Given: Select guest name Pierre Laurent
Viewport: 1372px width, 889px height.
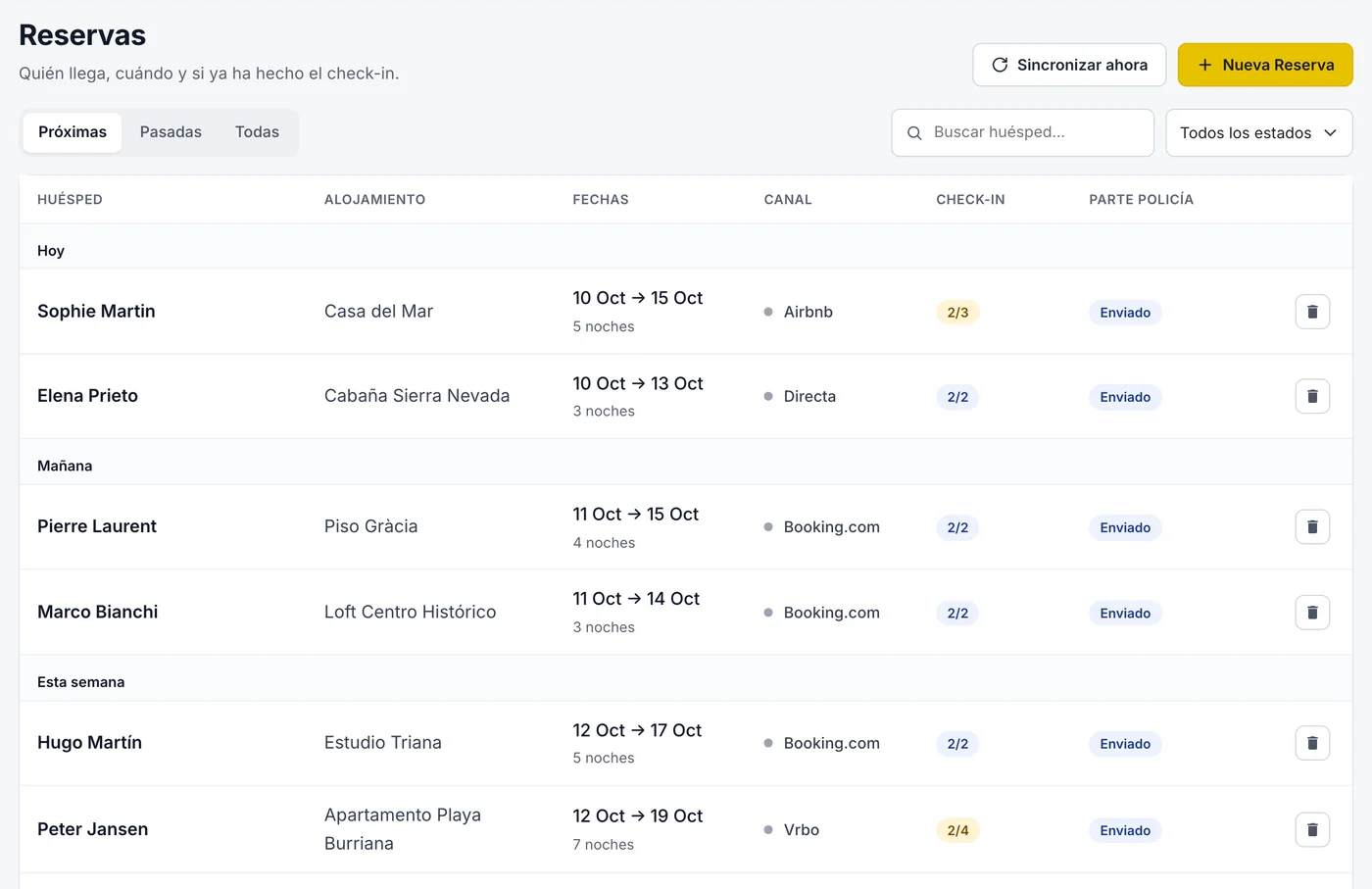Looking at the screenshot, I should tap(97, 526).
